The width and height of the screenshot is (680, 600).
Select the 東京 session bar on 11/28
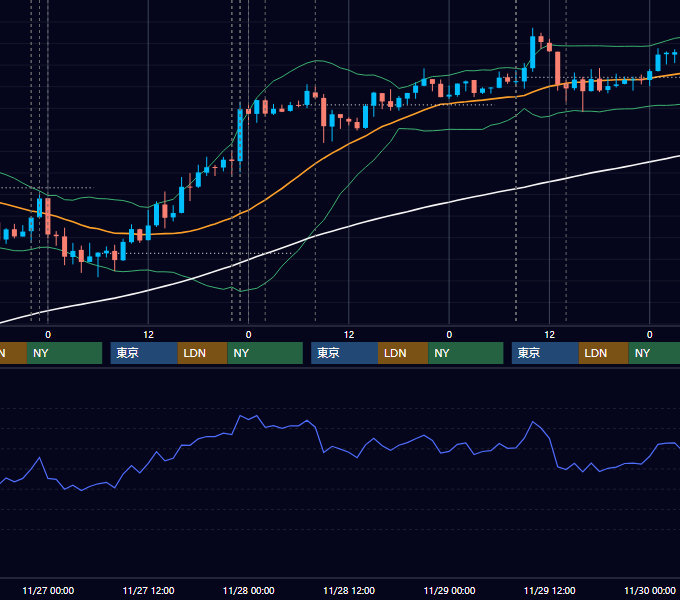(x=344, y=353)
